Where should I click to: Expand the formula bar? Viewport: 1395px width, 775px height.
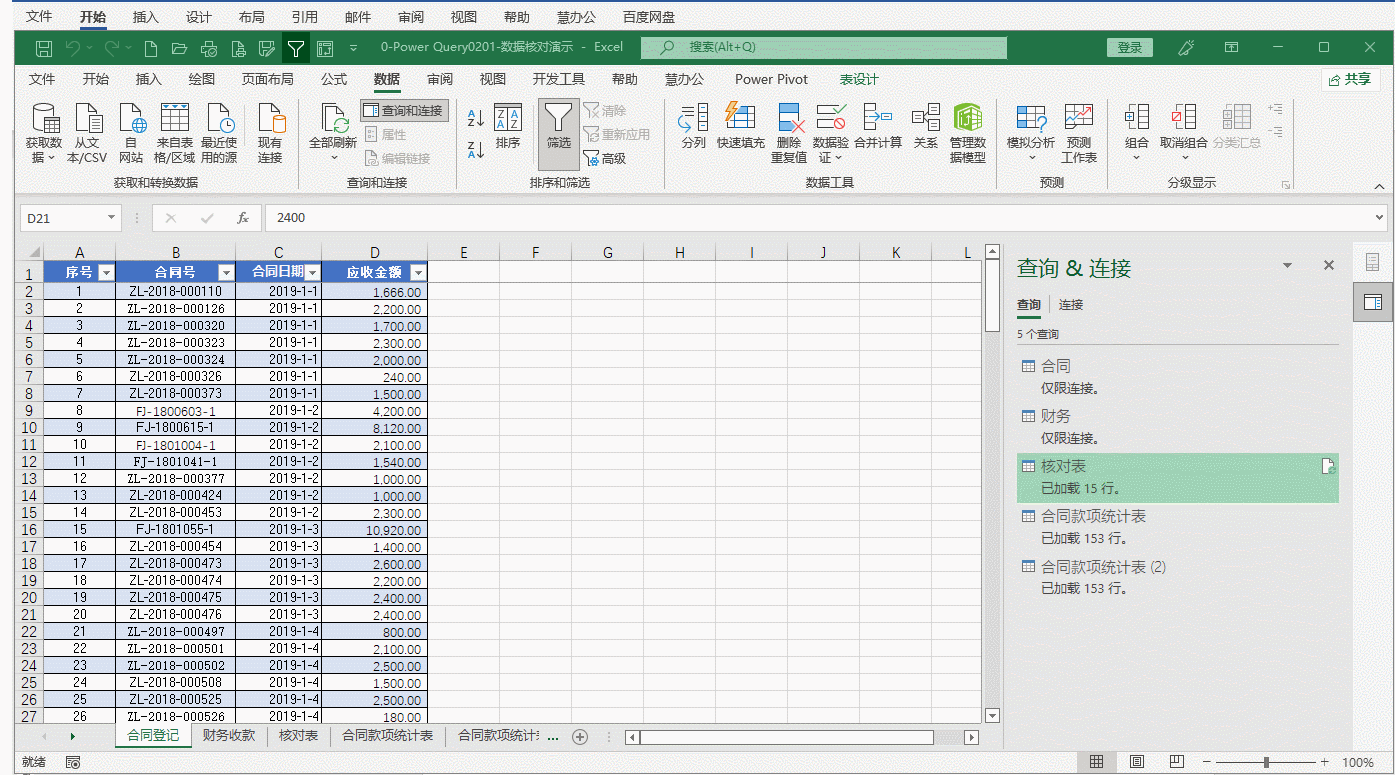1380,218
